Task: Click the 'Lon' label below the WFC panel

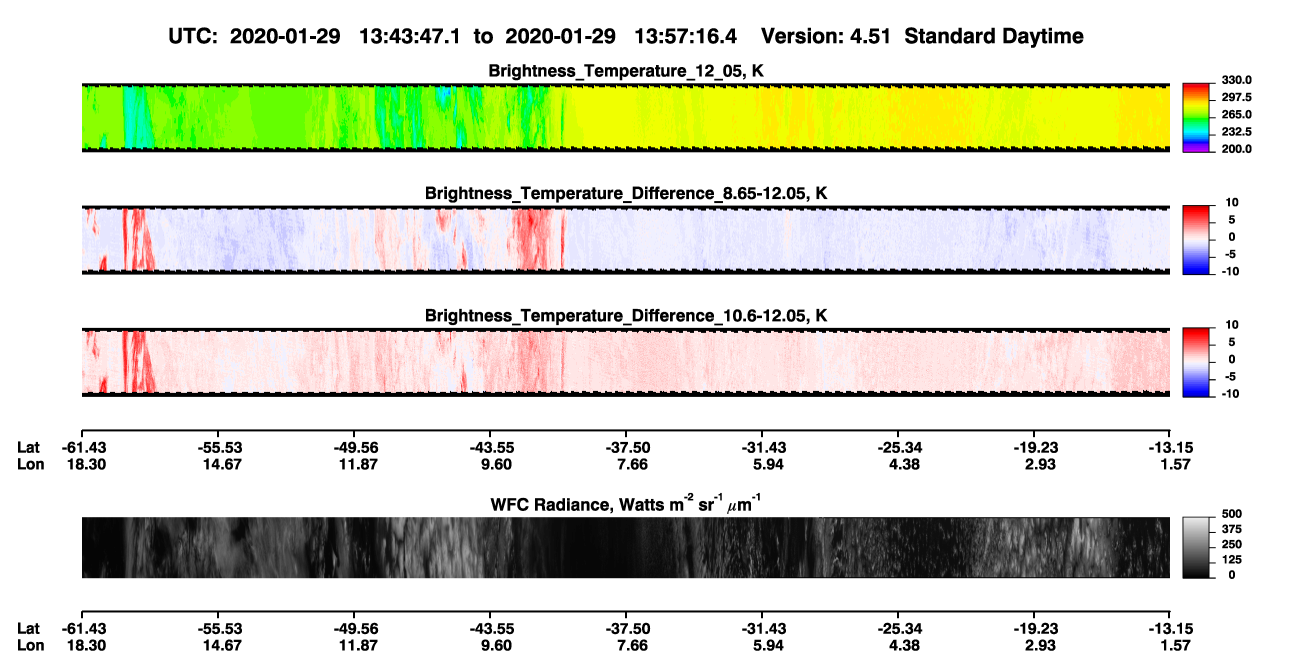Action: (x=29, y=646)
